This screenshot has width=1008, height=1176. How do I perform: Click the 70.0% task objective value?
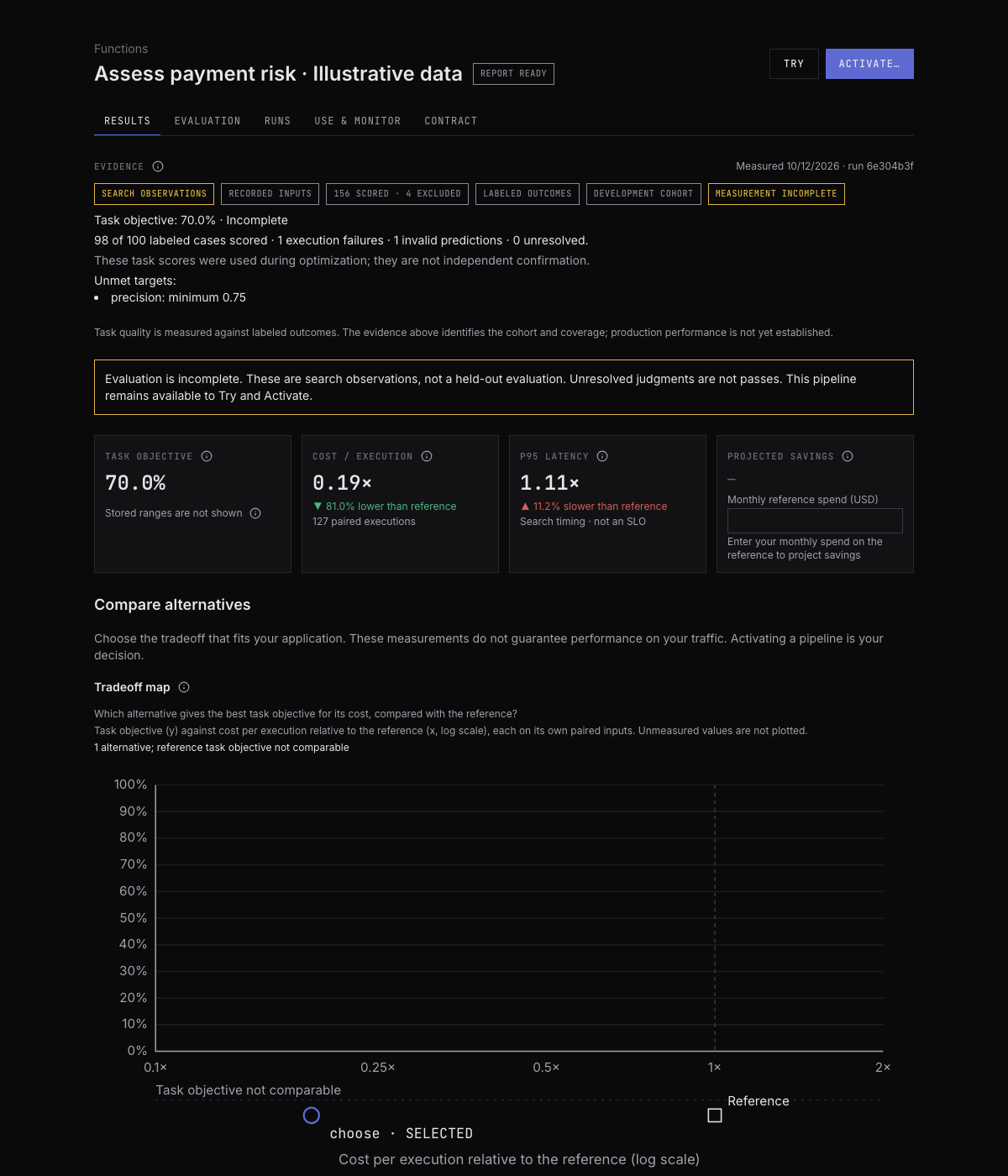pyautogui.click(x=135, y=483)
